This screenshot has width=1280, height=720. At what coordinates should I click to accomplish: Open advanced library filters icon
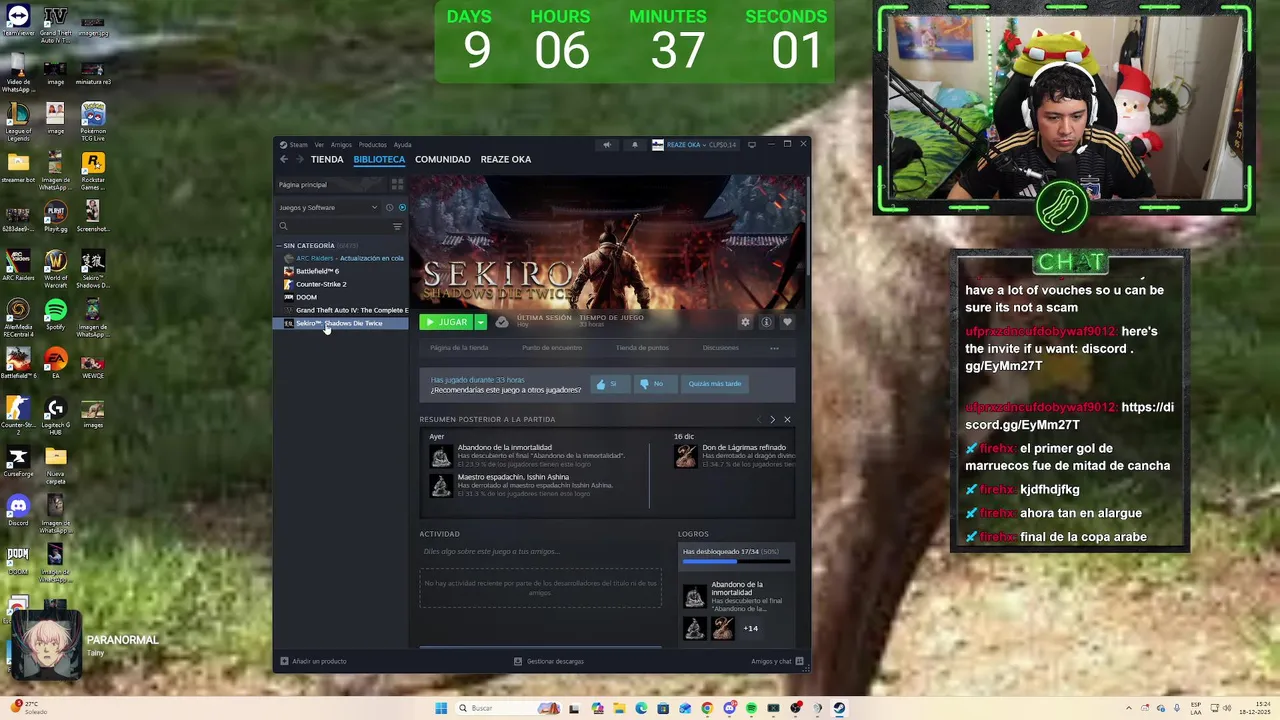click(397, 226)
